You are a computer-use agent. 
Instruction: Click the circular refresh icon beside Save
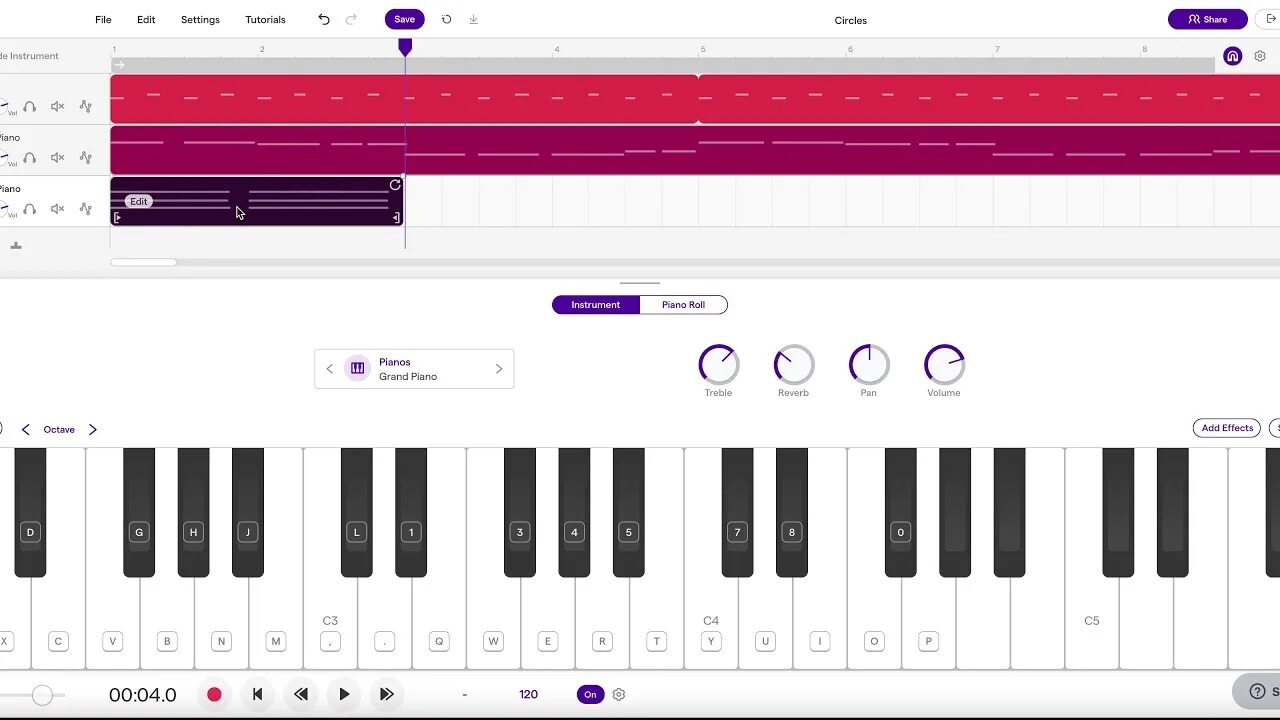446,19
